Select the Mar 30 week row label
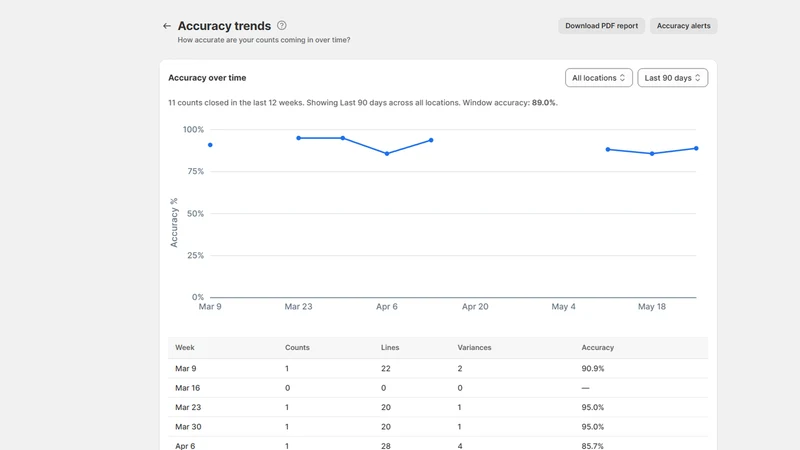This screenshot has height=450, width=800. point(188,427)
